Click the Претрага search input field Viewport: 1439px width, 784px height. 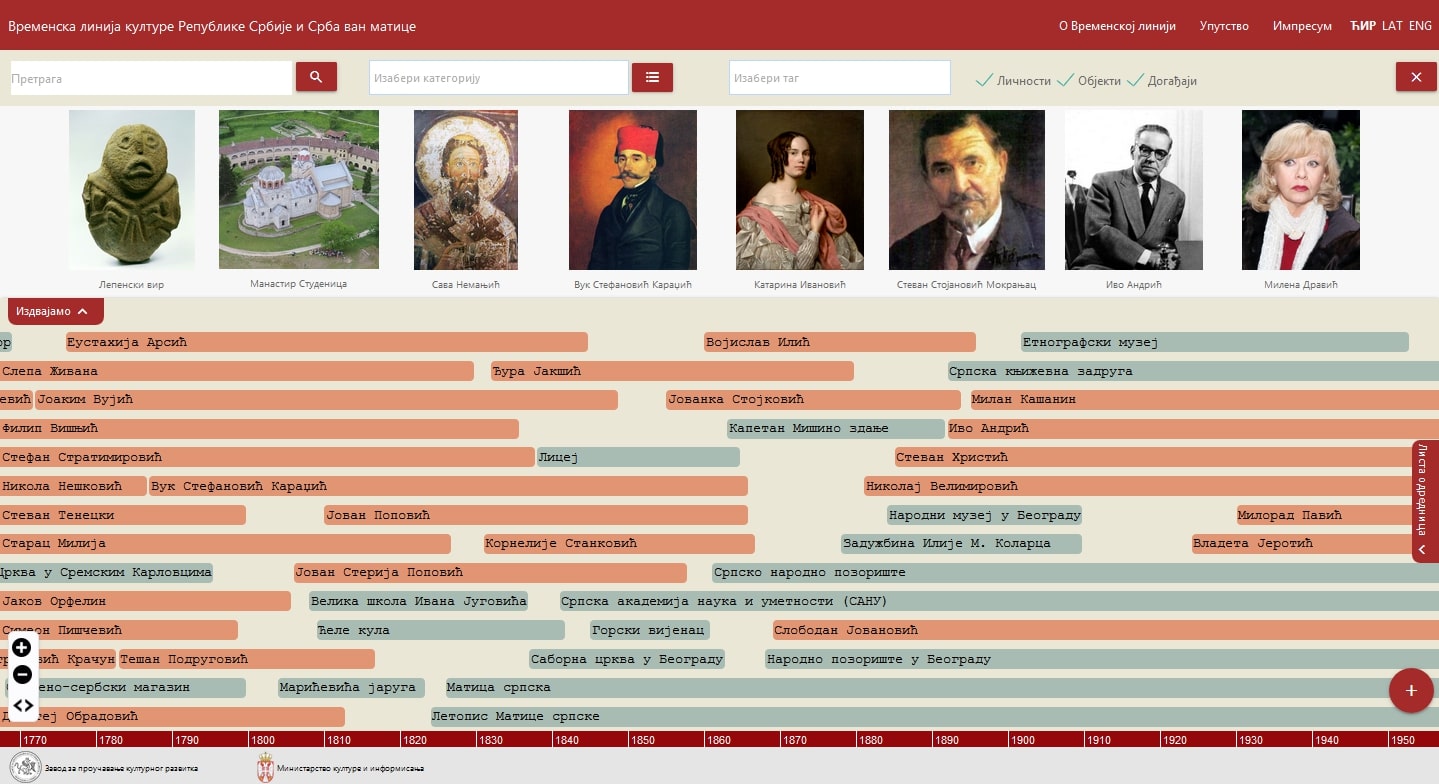(x=151, y=78)
